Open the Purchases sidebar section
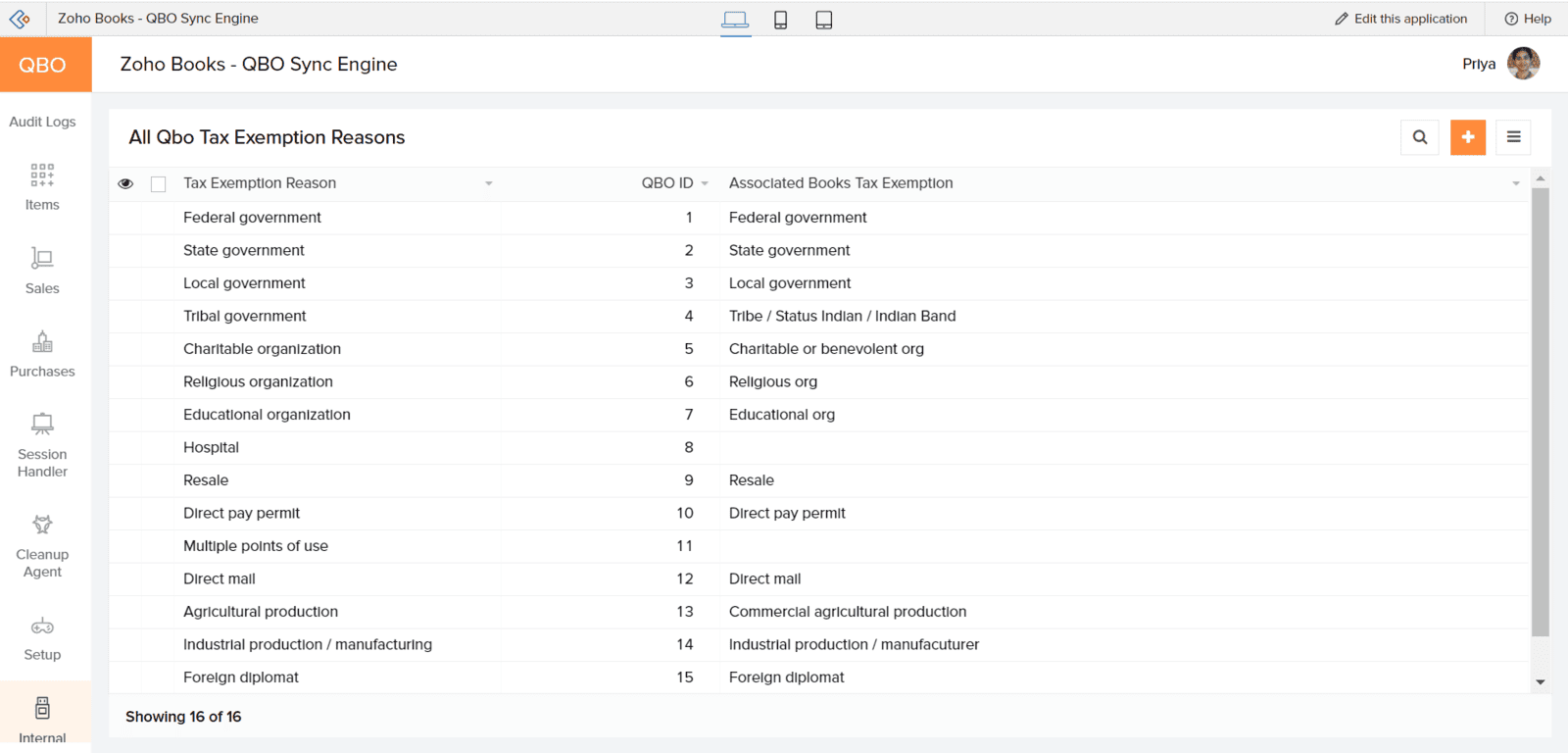Image resolution: width=1568 pixels, height=753 pixels. [42, 355]
